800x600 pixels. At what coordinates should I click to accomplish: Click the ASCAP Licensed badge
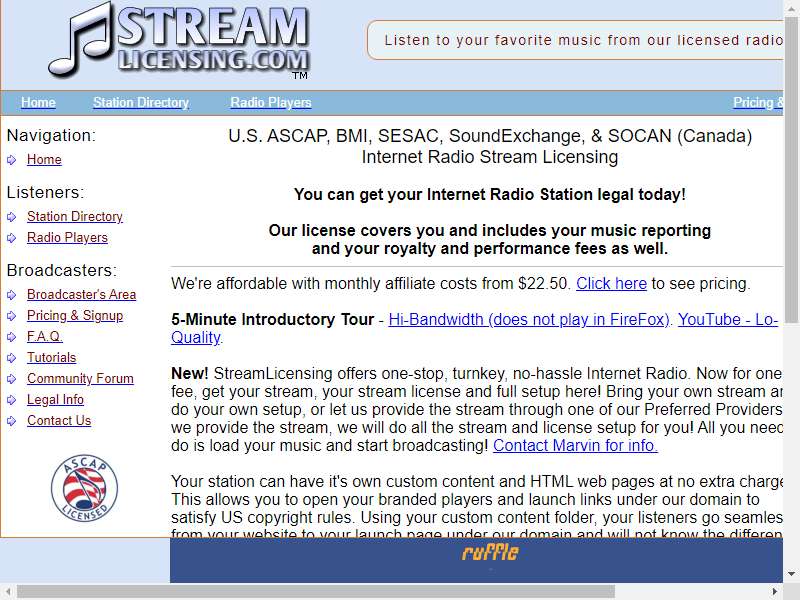[x=84, y=488]
